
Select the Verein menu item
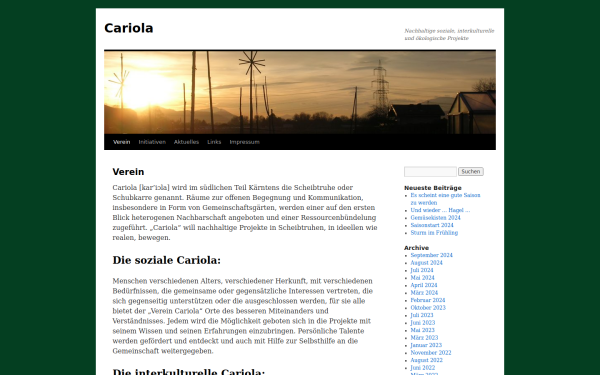coord(122,142)
